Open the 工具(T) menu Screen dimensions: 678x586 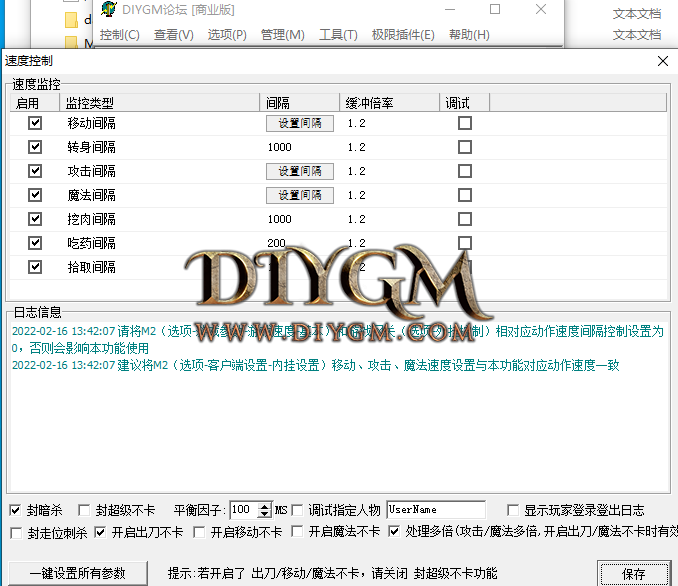tap(338, 35)
